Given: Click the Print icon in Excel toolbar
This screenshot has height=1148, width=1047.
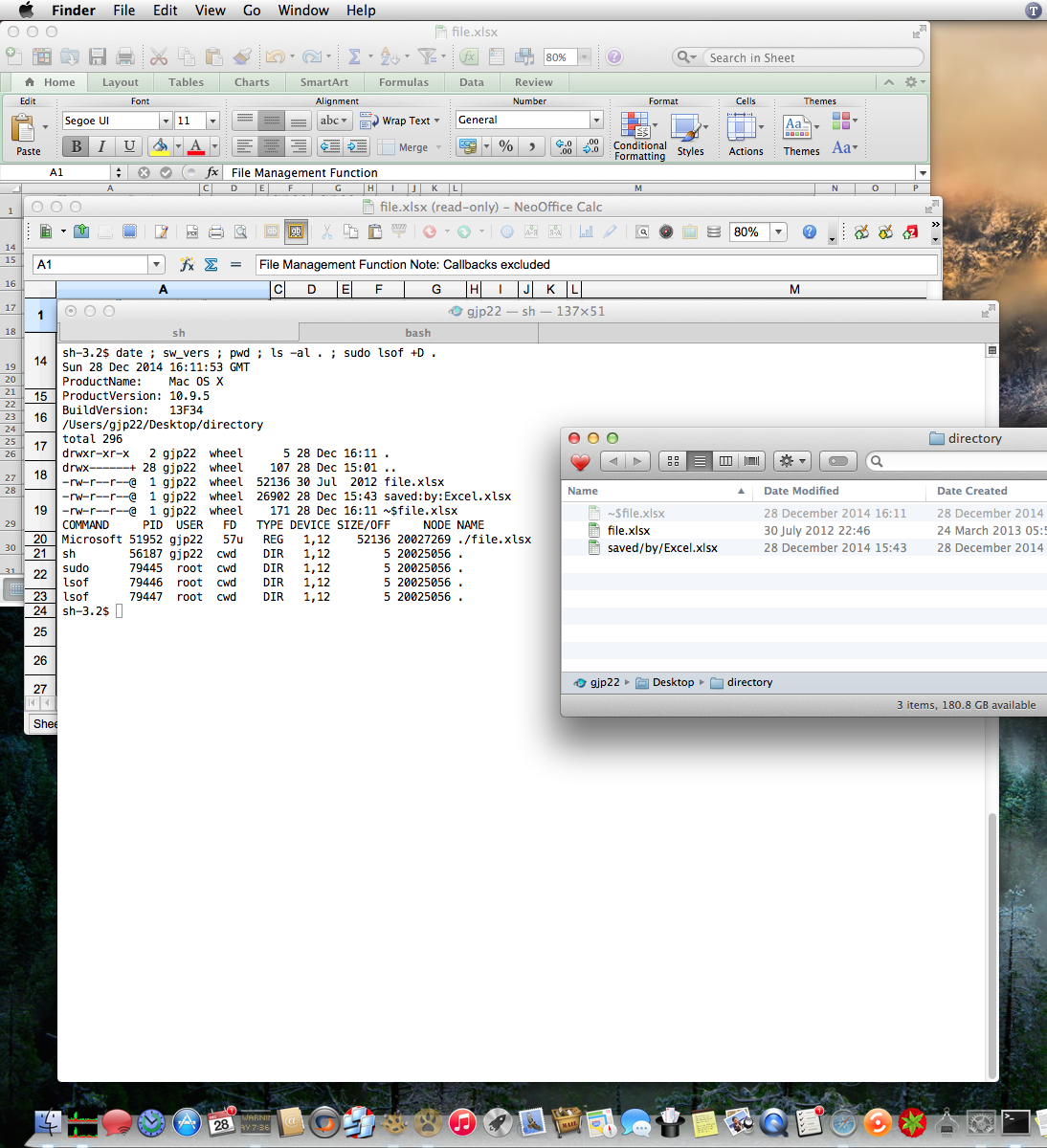Looking at the screenshot, I should 125,56.
